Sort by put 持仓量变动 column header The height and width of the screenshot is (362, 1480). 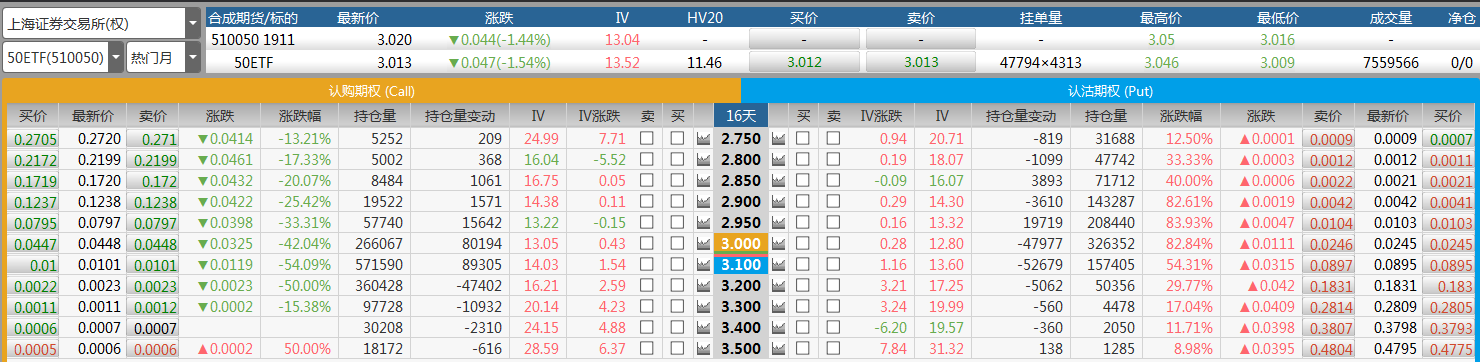coord(1020,115)
